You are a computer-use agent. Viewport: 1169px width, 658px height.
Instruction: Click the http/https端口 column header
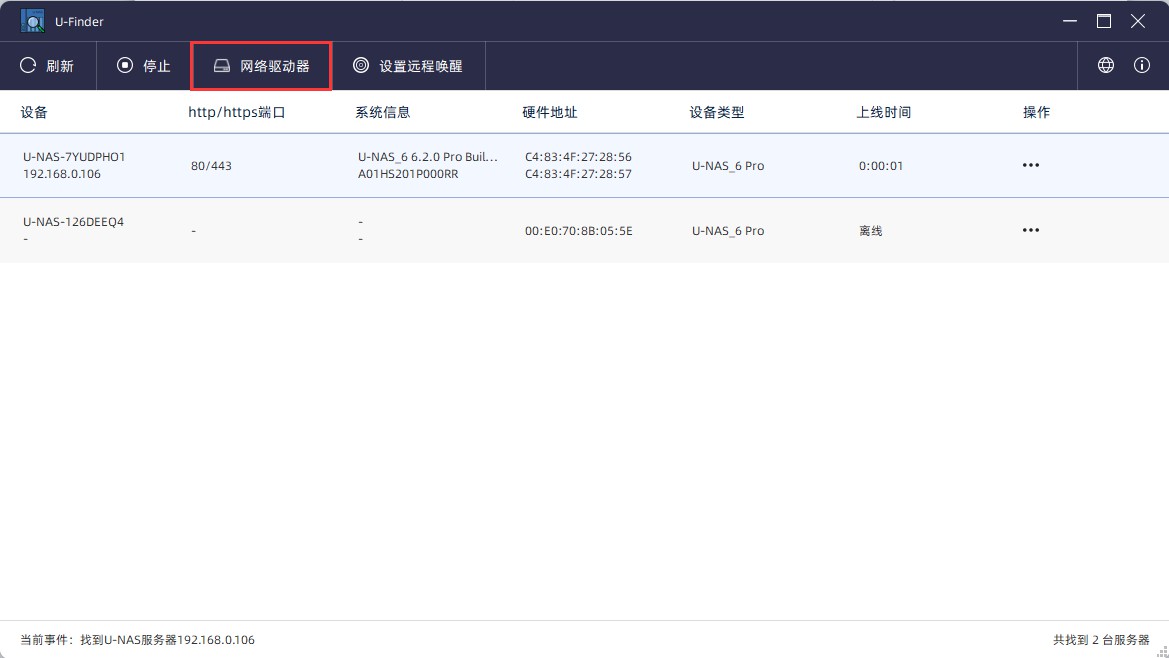[x=237, y=113]
